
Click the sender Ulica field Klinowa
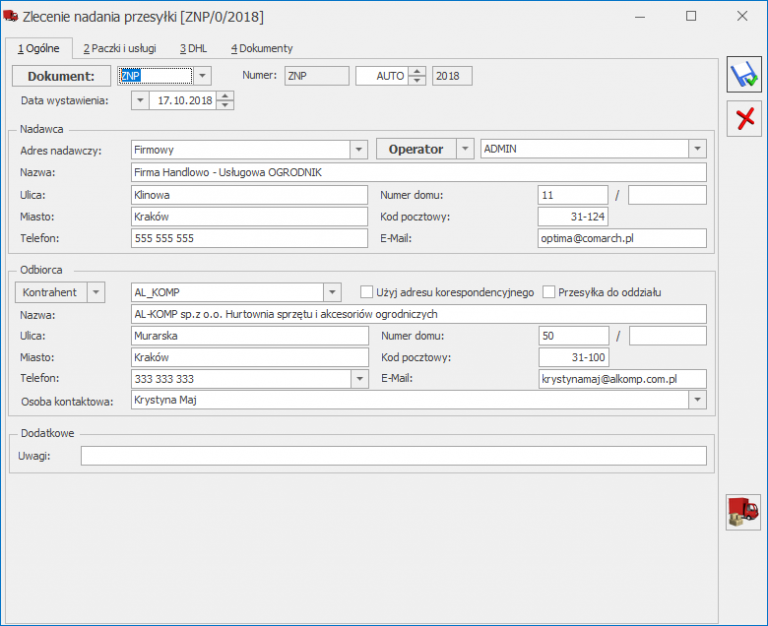click(x=249, y=195)
